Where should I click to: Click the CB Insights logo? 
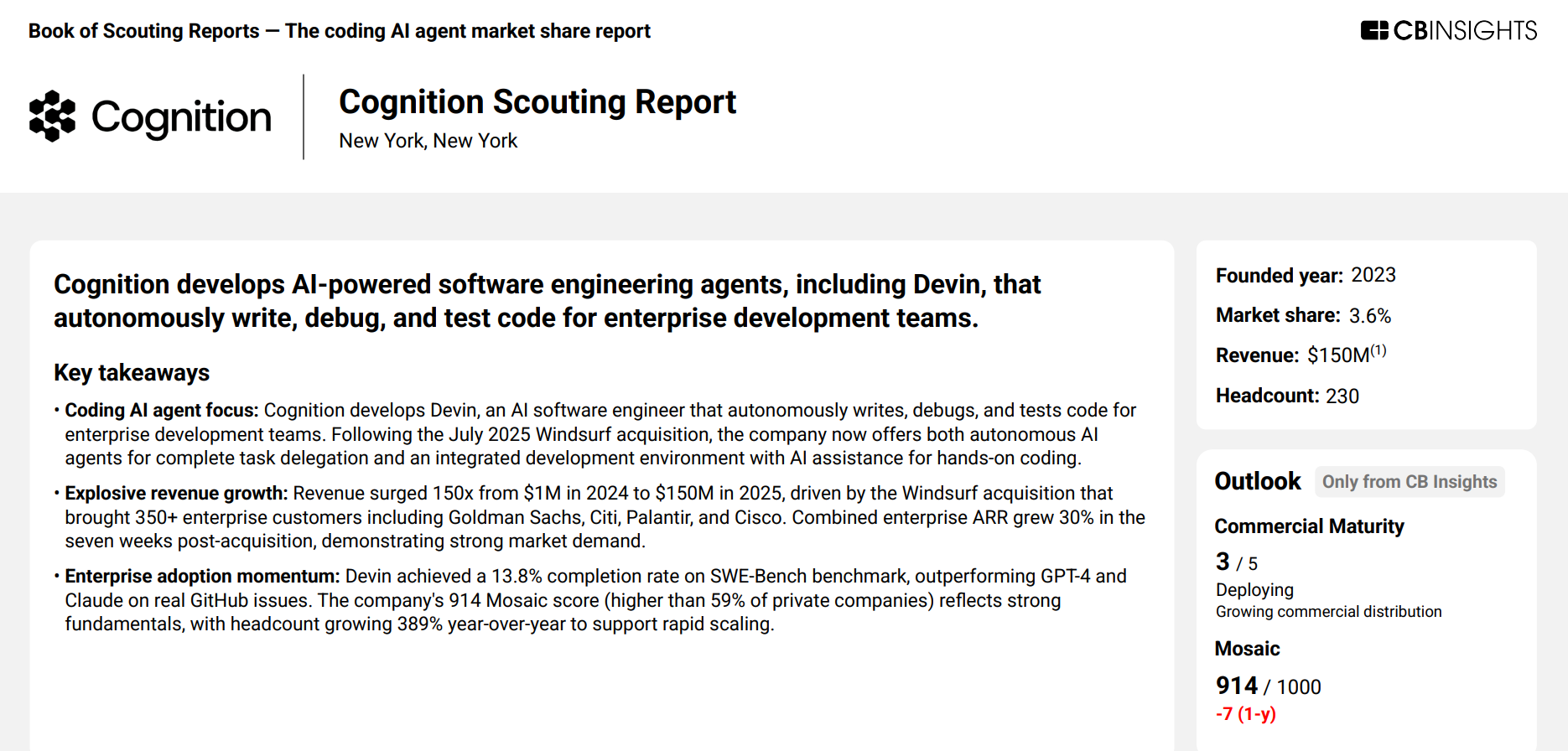click(x=1448, y=31)
